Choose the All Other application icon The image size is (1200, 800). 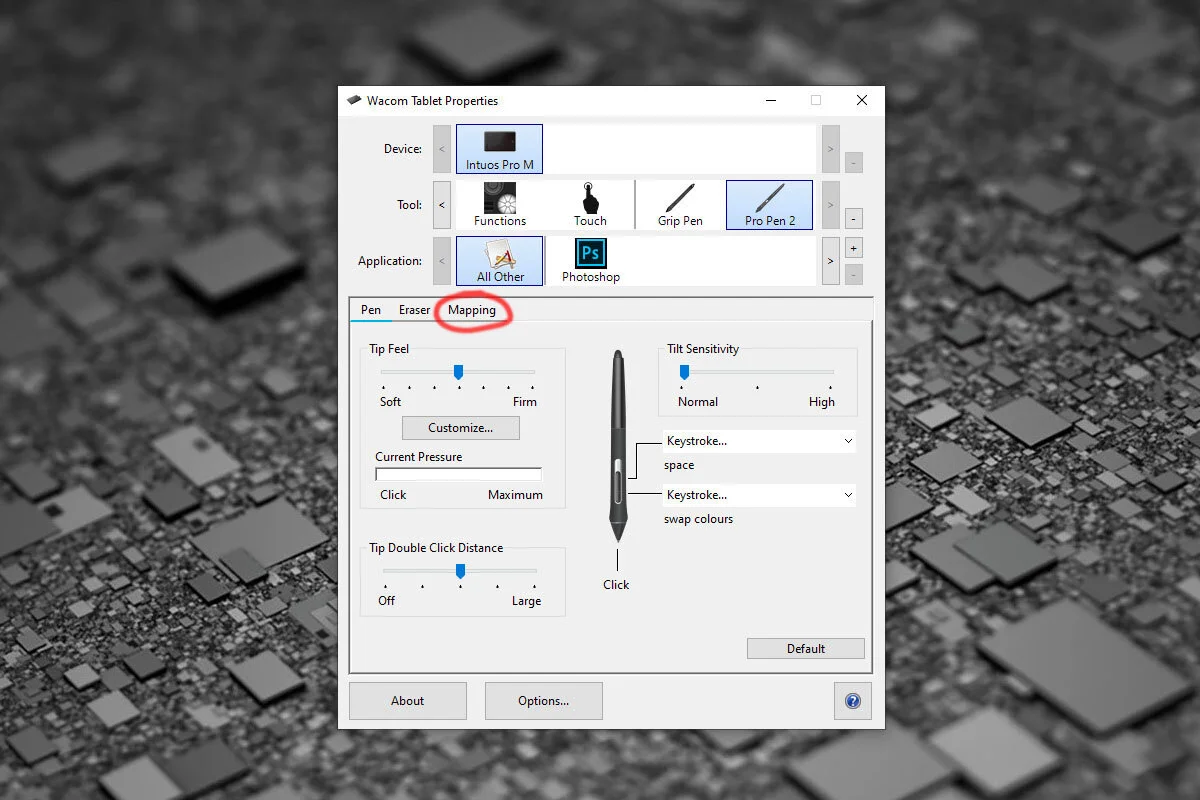point(500,261)
